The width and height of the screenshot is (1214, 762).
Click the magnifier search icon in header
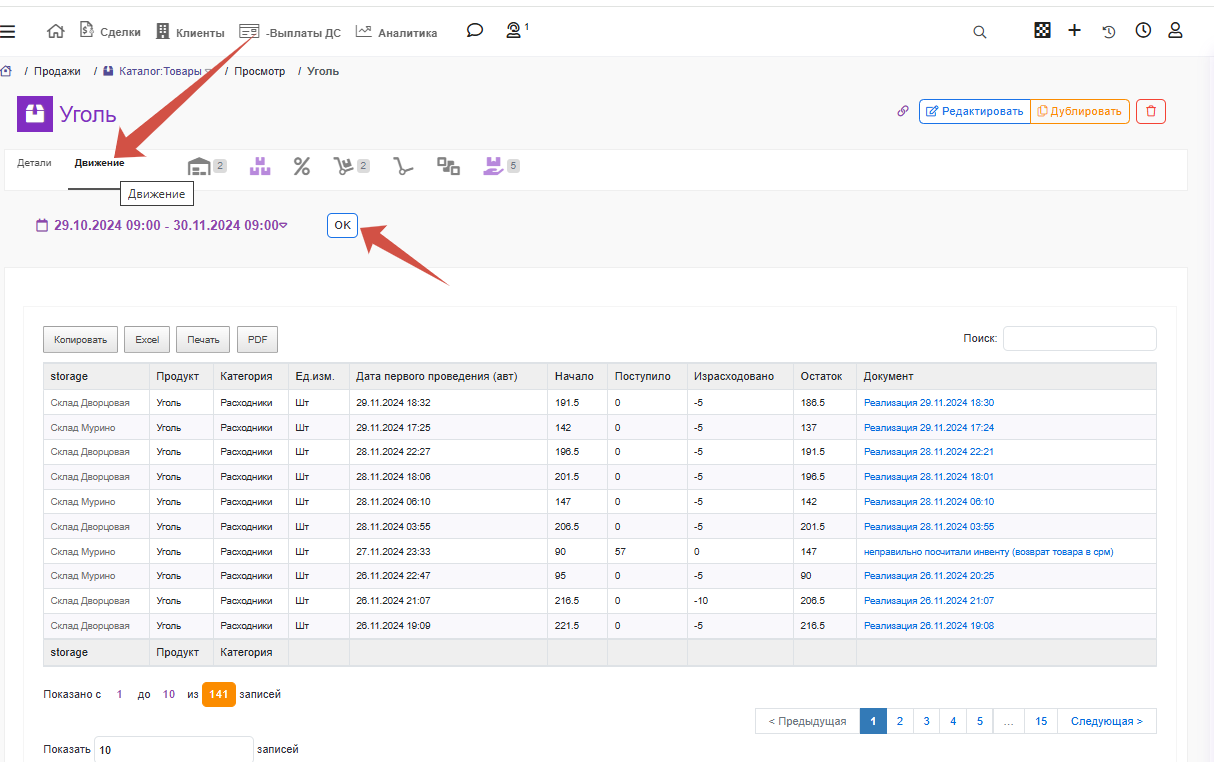pos(980,32)
